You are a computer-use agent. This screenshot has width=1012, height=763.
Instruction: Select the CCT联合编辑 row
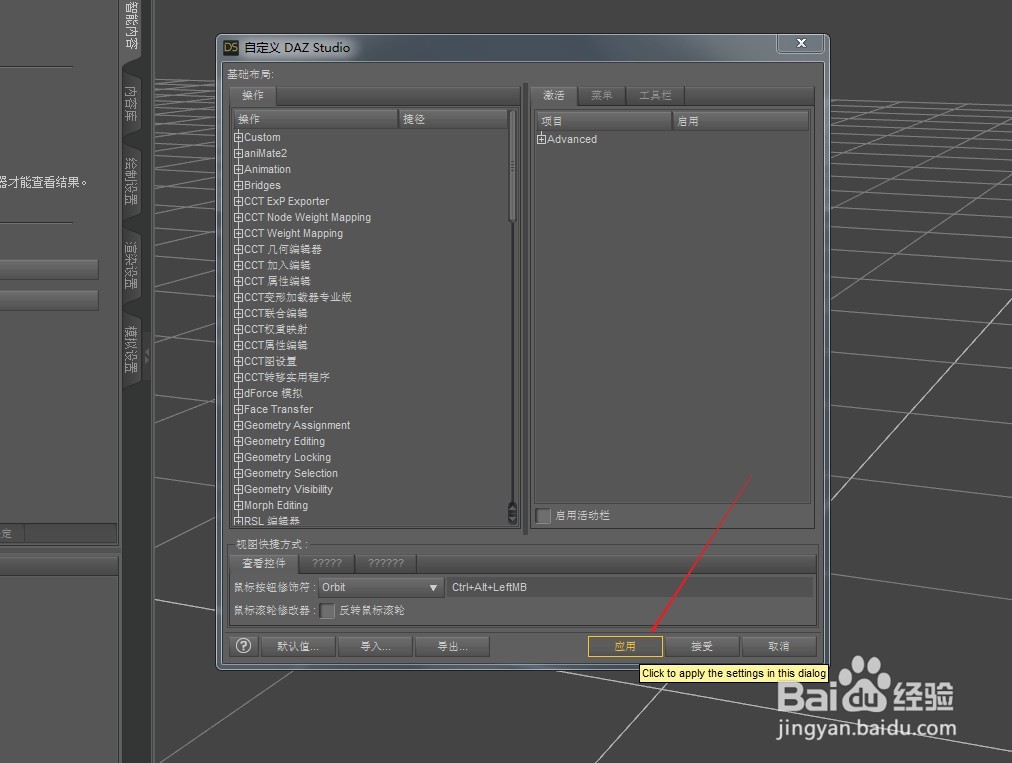point(276,313)
